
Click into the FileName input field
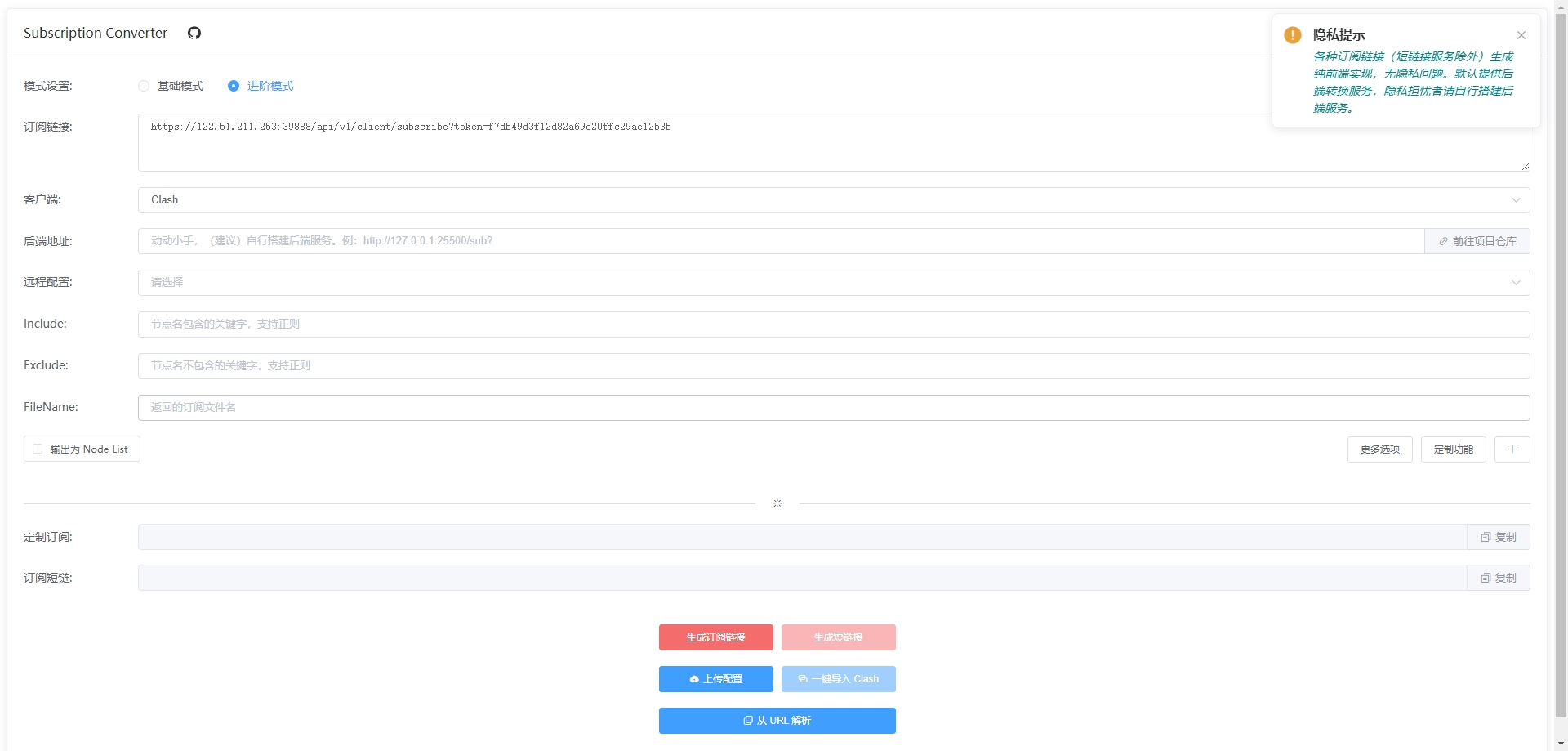pyautogui.click(x=834, y=408)
